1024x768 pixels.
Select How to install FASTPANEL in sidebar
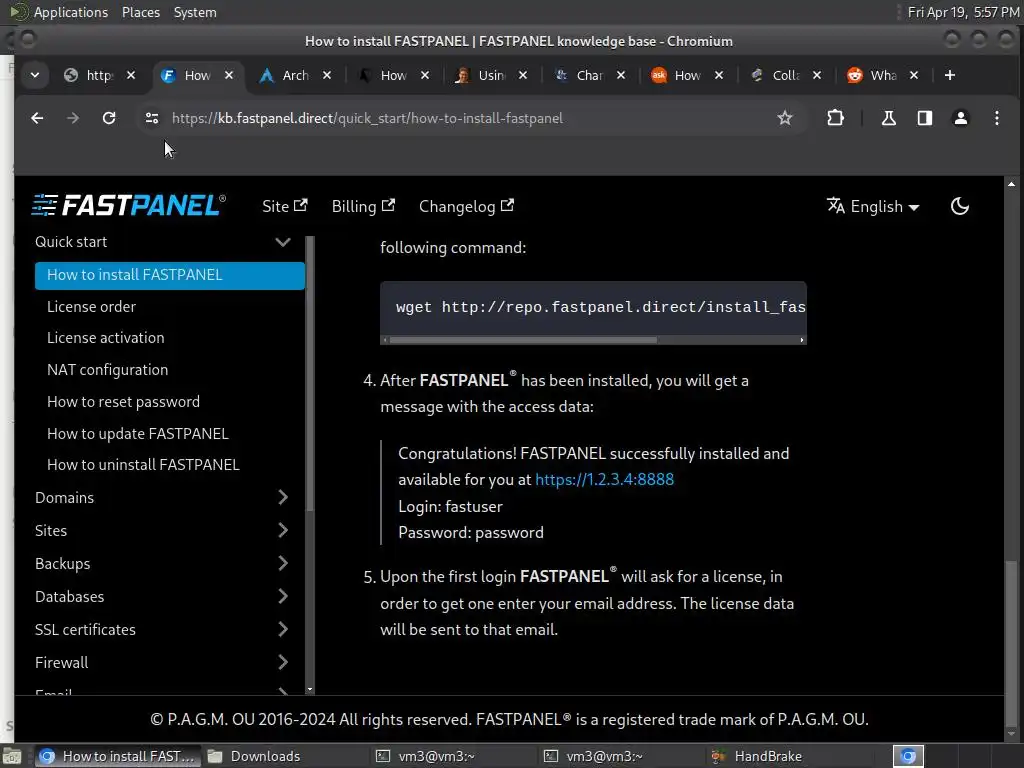coord(170,275)
